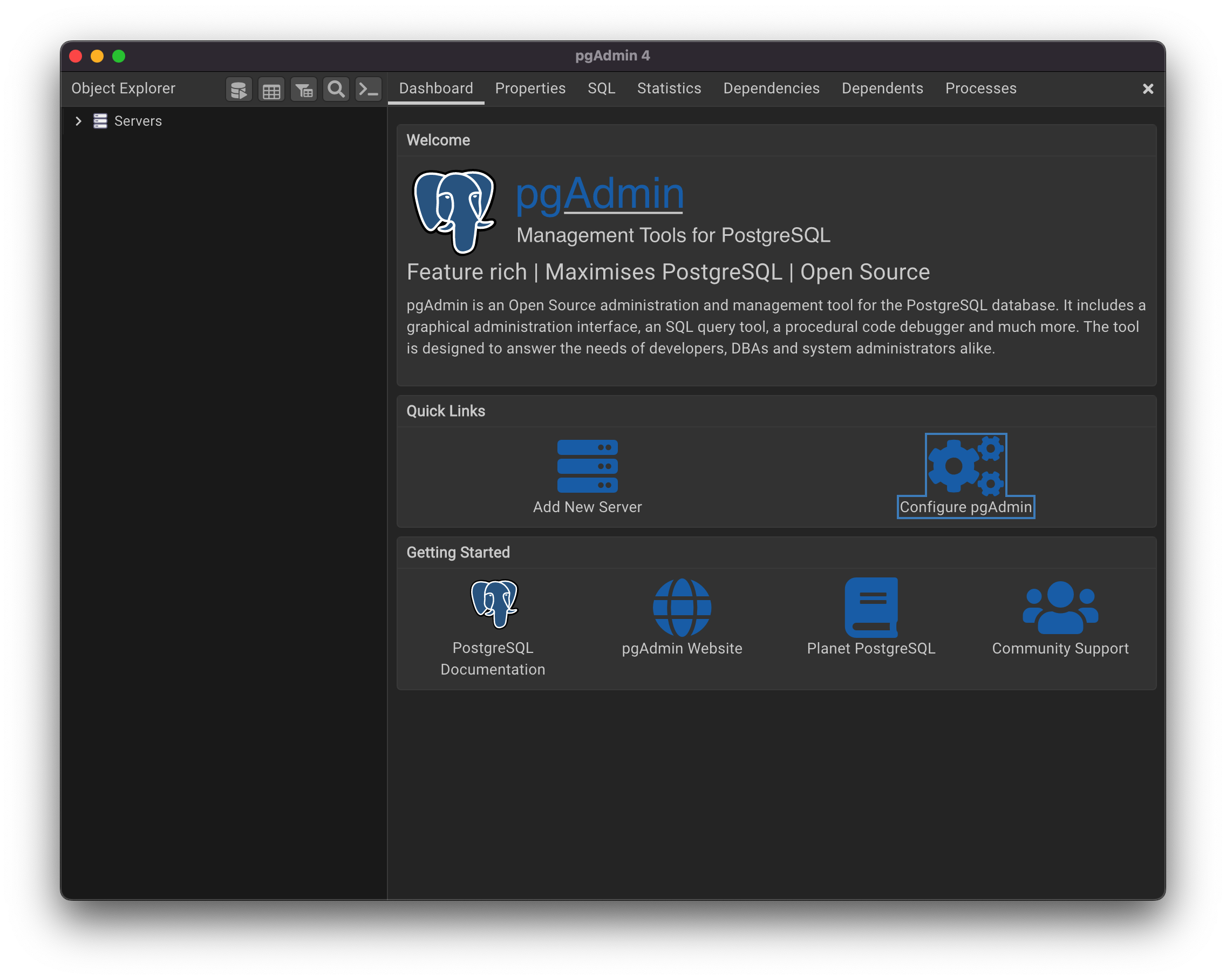The height and width of the screenshot is (980, 1226).
Task: Click the pgAdmin title hyperlink
Action: coord(600,193)
